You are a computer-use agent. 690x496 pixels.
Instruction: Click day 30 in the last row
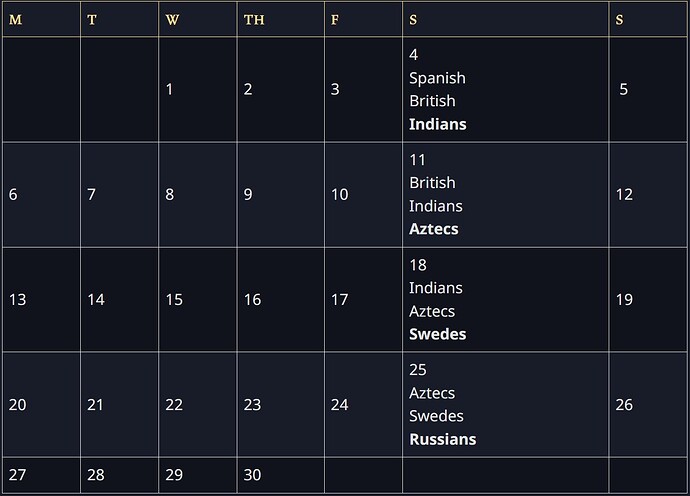click(252, 475)
